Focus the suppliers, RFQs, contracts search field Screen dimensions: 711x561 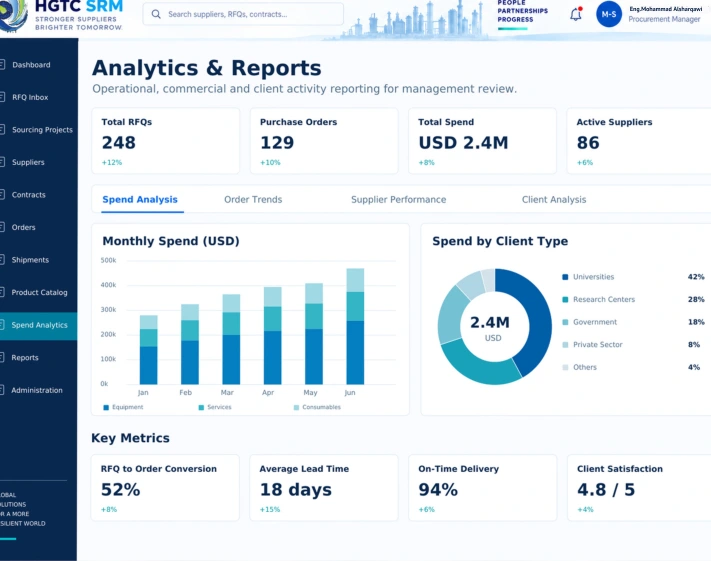(x=243, y=14)
